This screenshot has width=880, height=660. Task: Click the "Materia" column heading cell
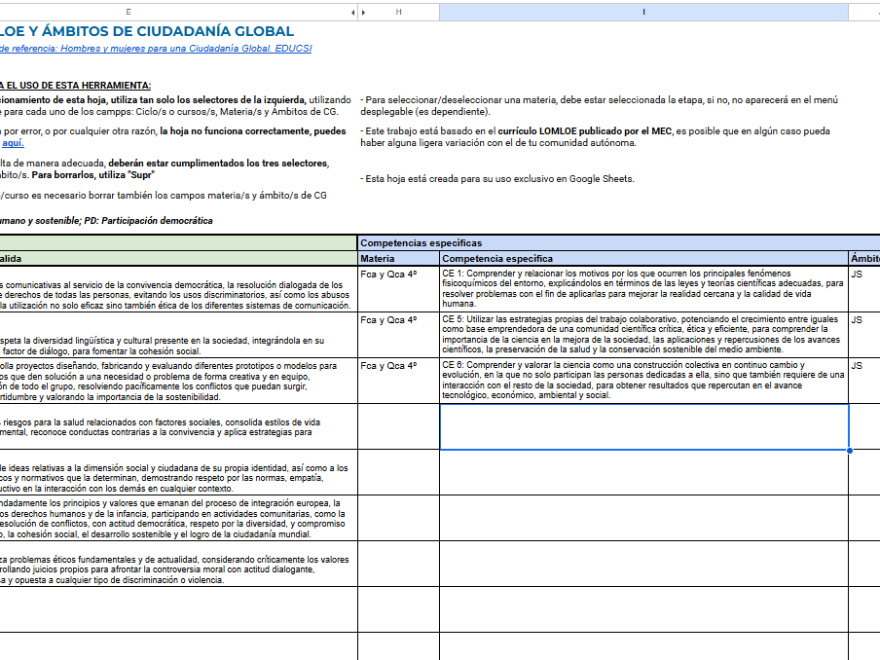coord(398,258)
